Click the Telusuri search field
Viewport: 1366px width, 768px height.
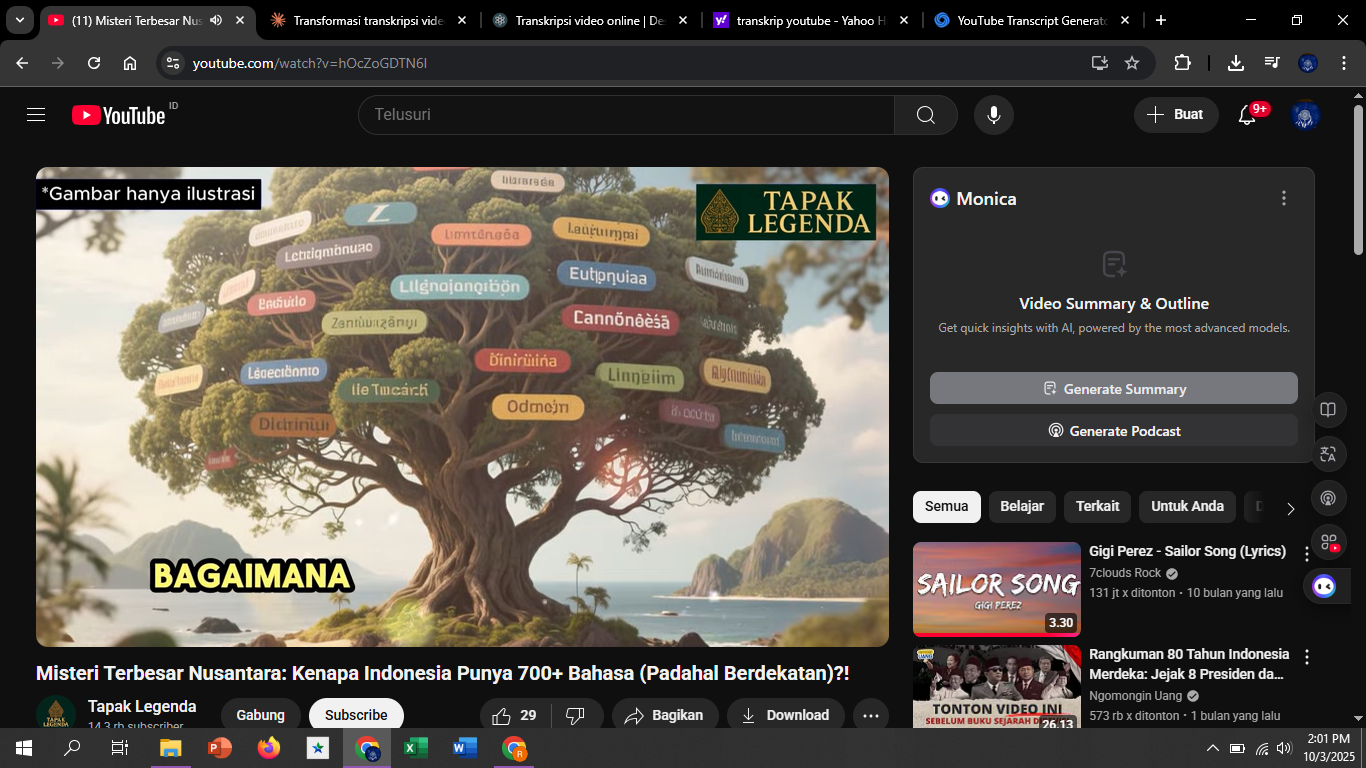[x=626, y=115]
